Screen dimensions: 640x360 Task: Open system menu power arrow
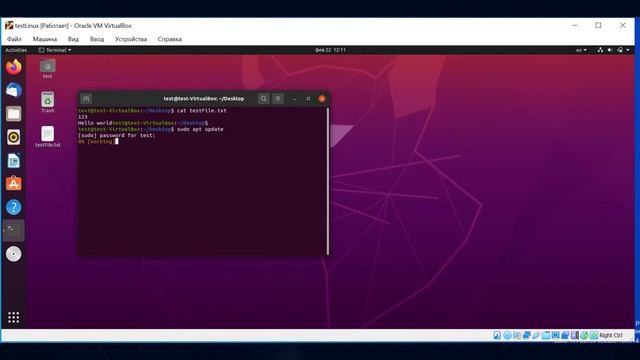(x=628, y=50)
